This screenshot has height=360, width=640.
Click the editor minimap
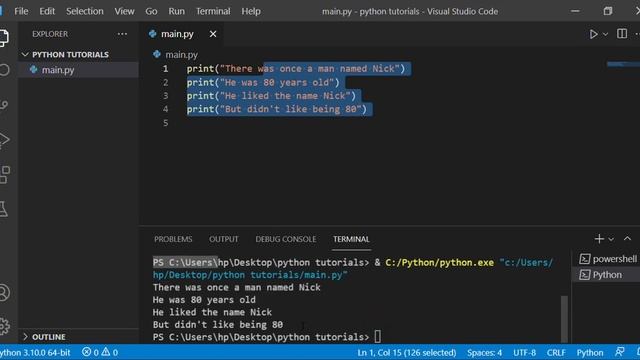(623, 64)
